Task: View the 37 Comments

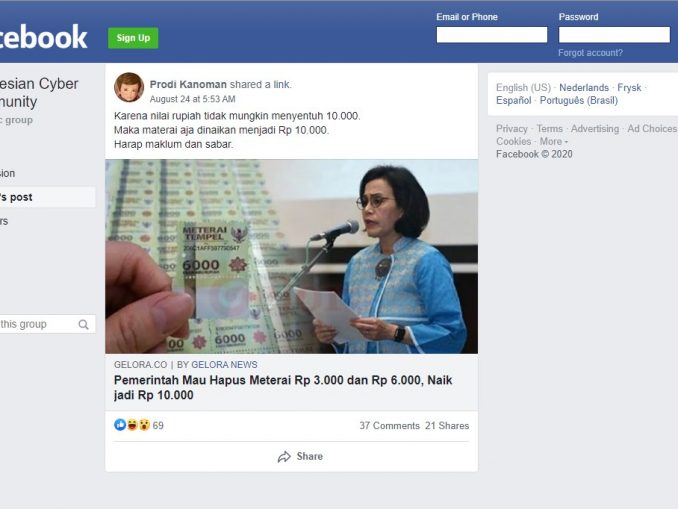Action: pos(390,426)
